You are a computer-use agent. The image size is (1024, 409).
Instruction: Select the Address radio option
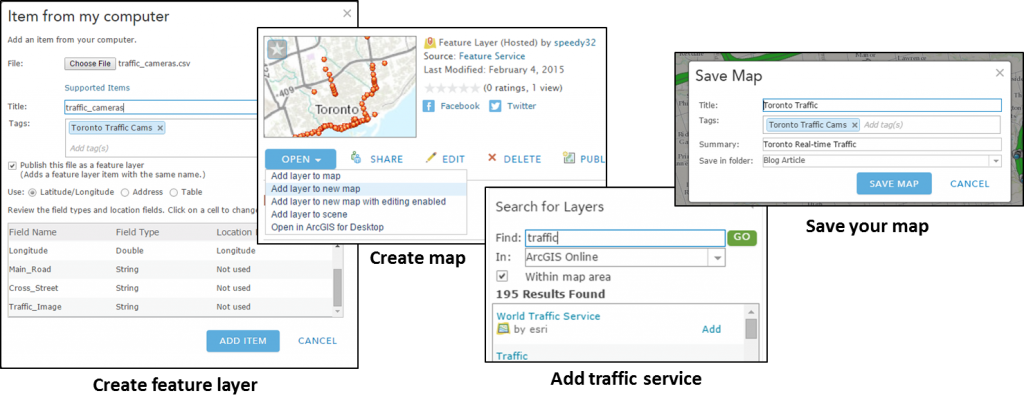[125, 192]
